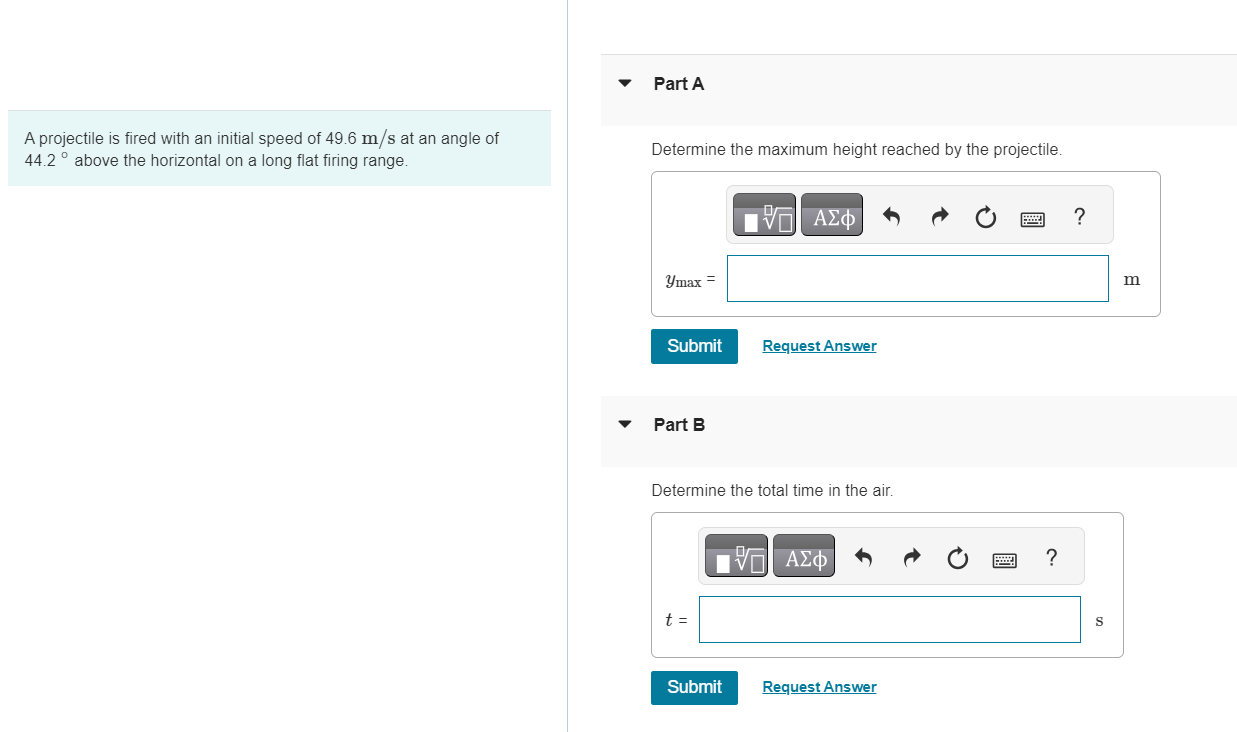Viewport: 1237px width, 732px height.
Task: Click the y_max answer input box
Action: pos(917,278)
